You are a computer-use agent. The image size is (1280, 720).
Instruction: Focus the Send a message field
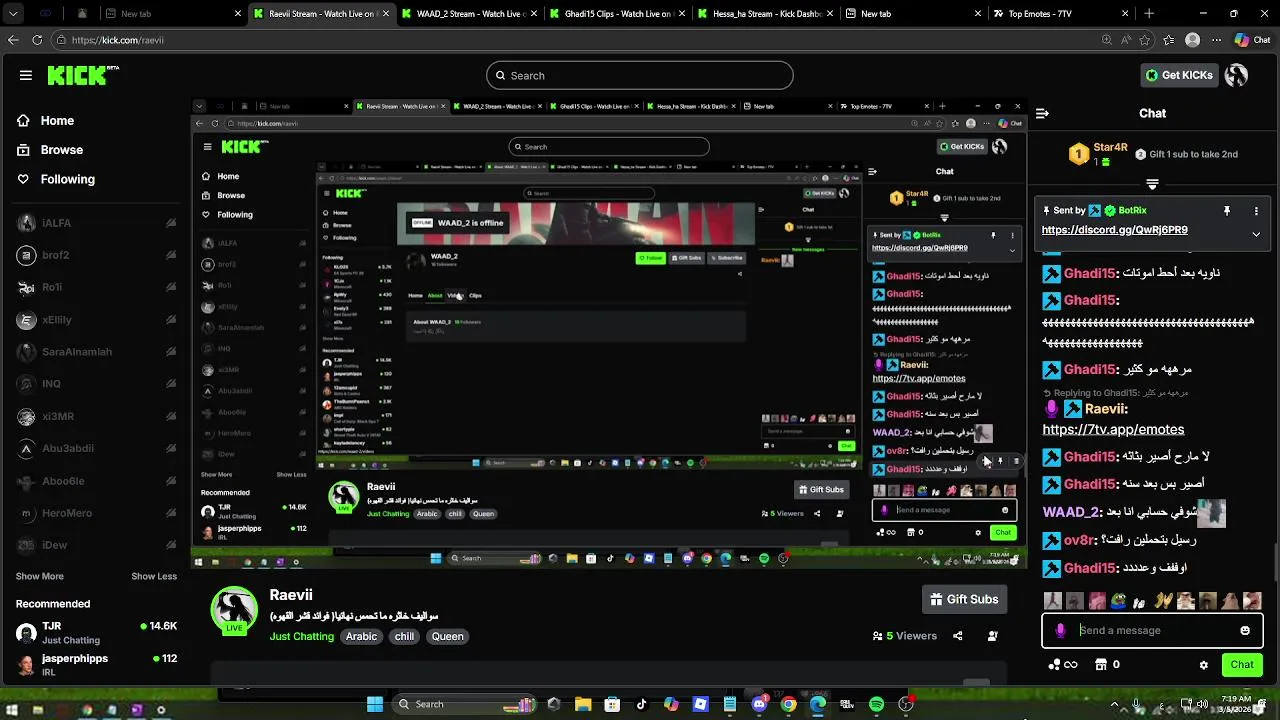[1152, 630]
